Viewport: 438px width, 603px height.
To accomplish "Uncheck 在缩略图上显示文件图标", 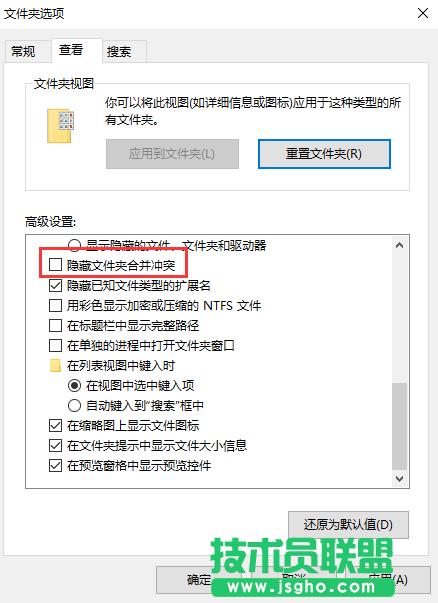I will pos(55,425).
